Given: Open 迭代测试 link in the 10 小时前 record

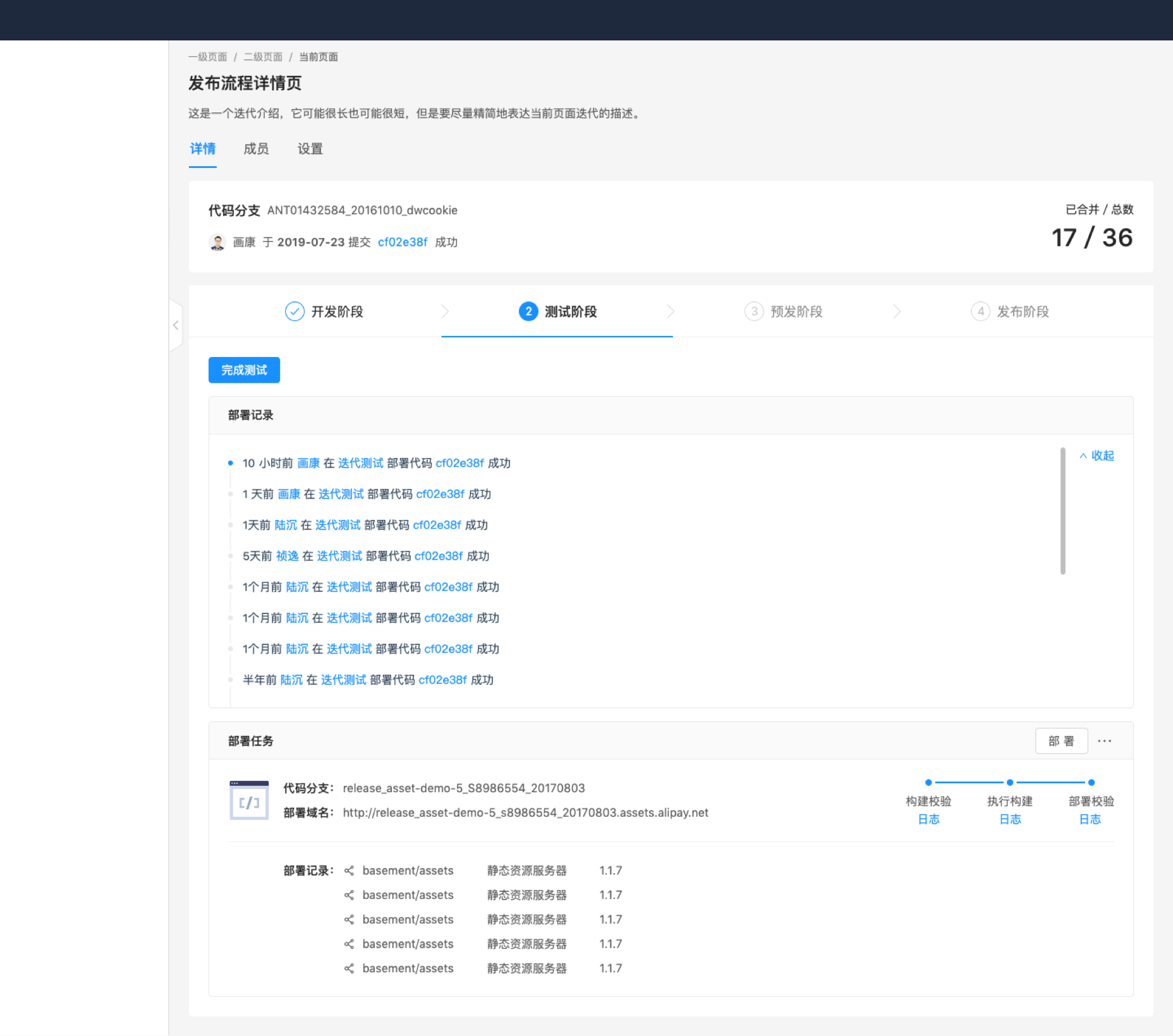Looking at the screenshot, I should (x=361, y=463).
